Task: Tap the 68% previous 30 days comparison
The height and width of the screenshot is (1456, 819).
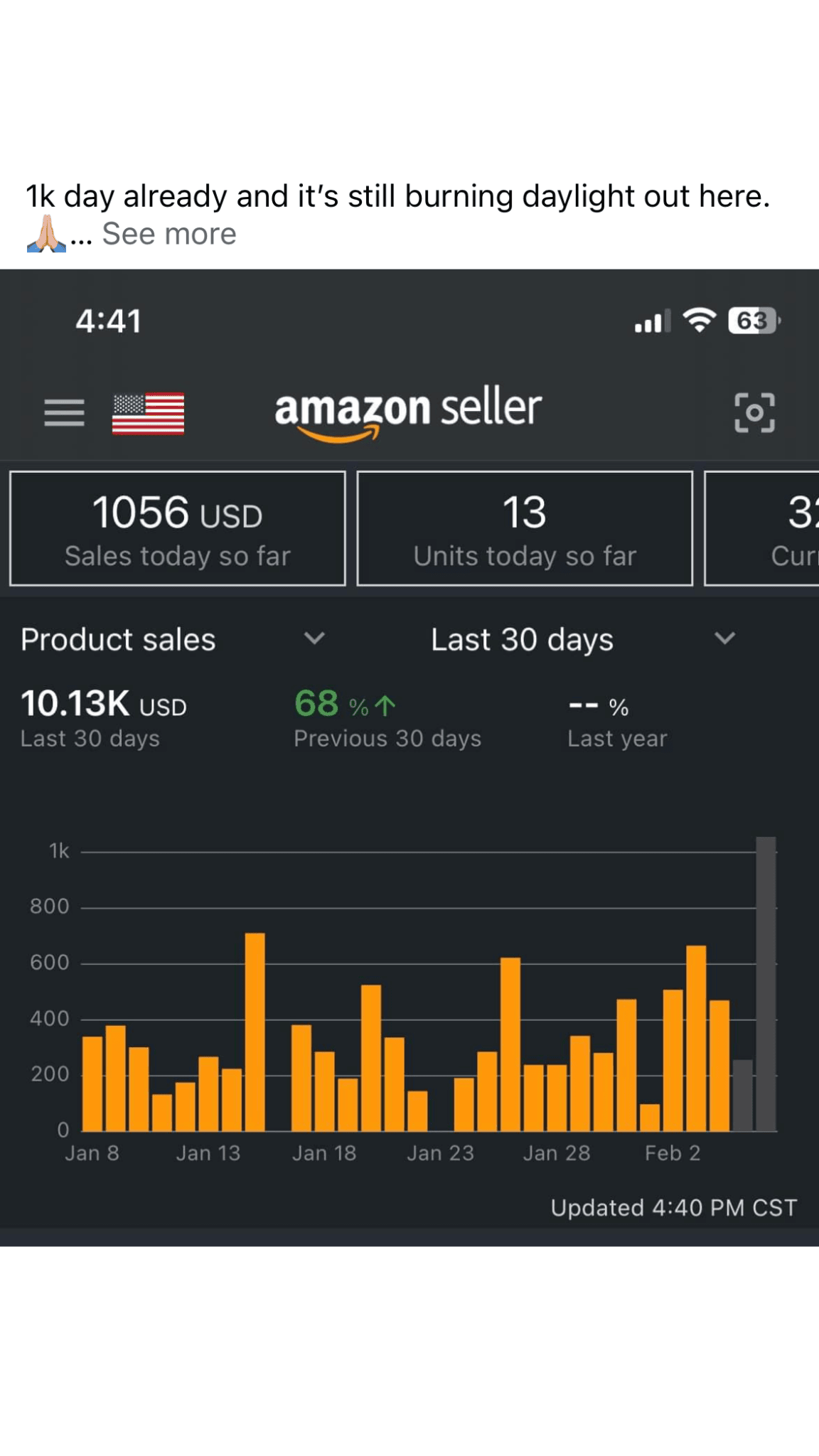Action: [x=387, y=719]
